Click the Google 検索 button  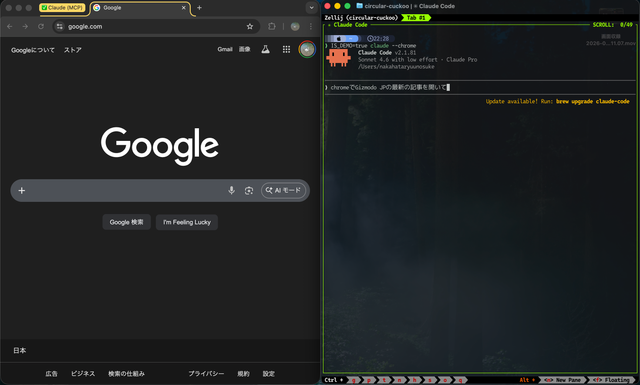pyautogui.click(x=127, y=222)
